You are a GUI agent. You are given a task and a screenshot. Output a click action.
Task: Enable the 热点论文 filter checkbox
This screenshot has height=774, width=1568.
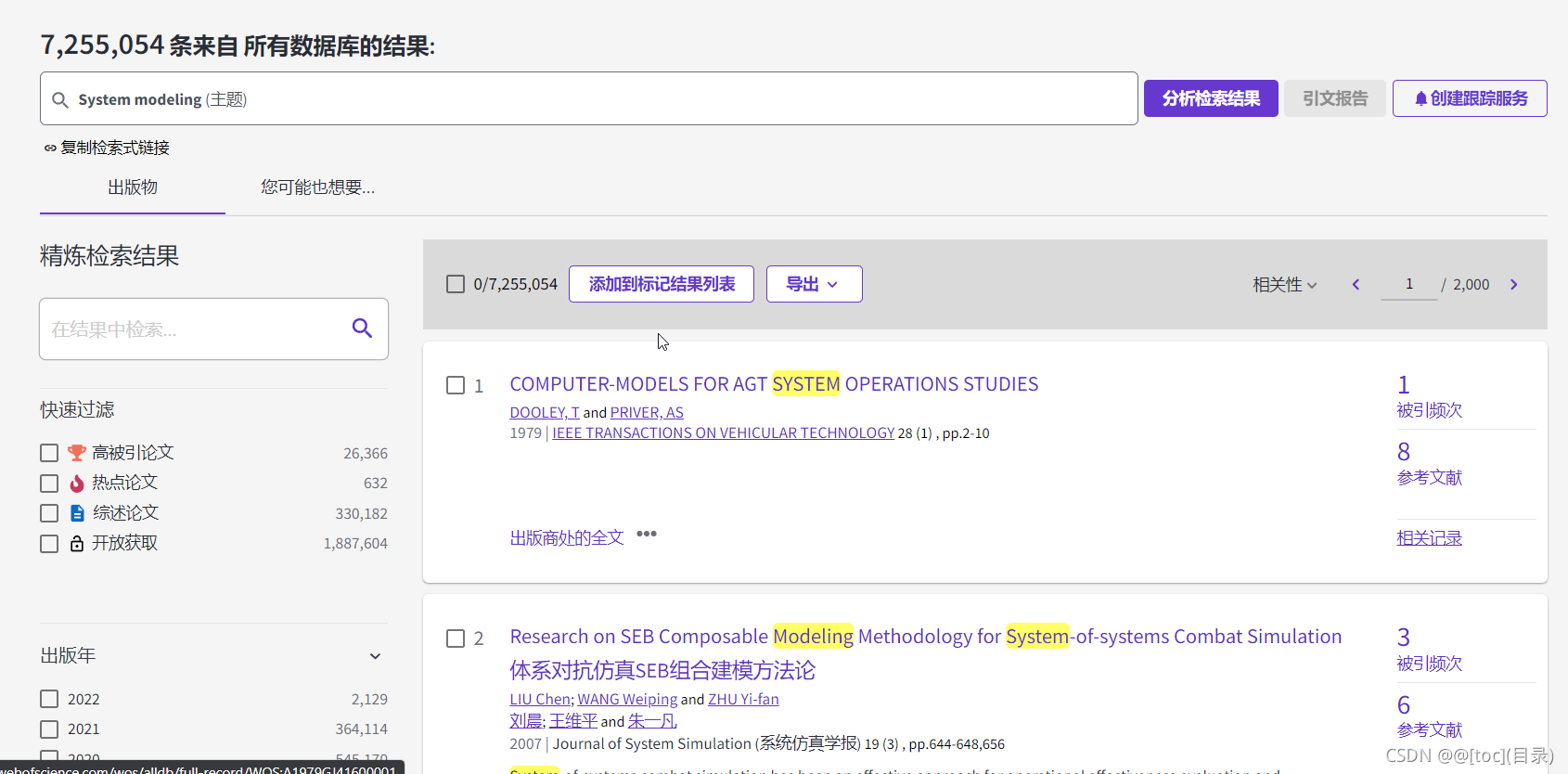click(49, 484)
